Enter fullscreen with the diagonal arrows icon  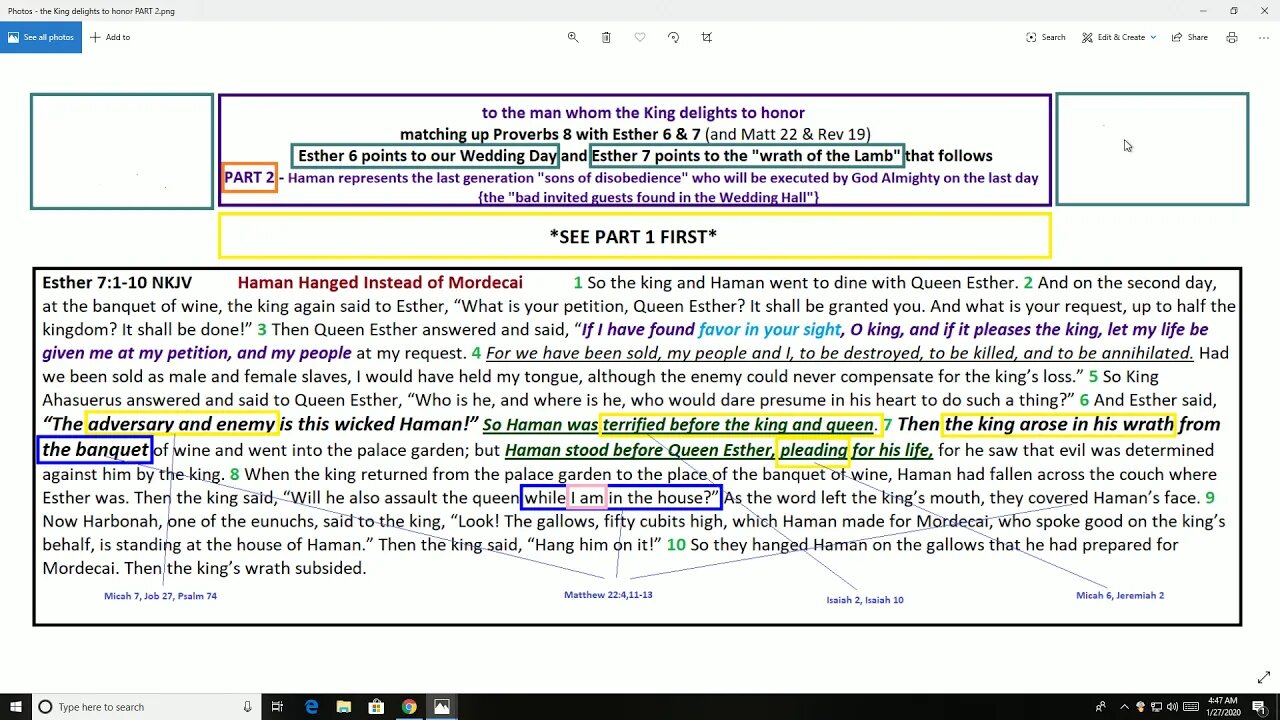tap(1264, 678)
